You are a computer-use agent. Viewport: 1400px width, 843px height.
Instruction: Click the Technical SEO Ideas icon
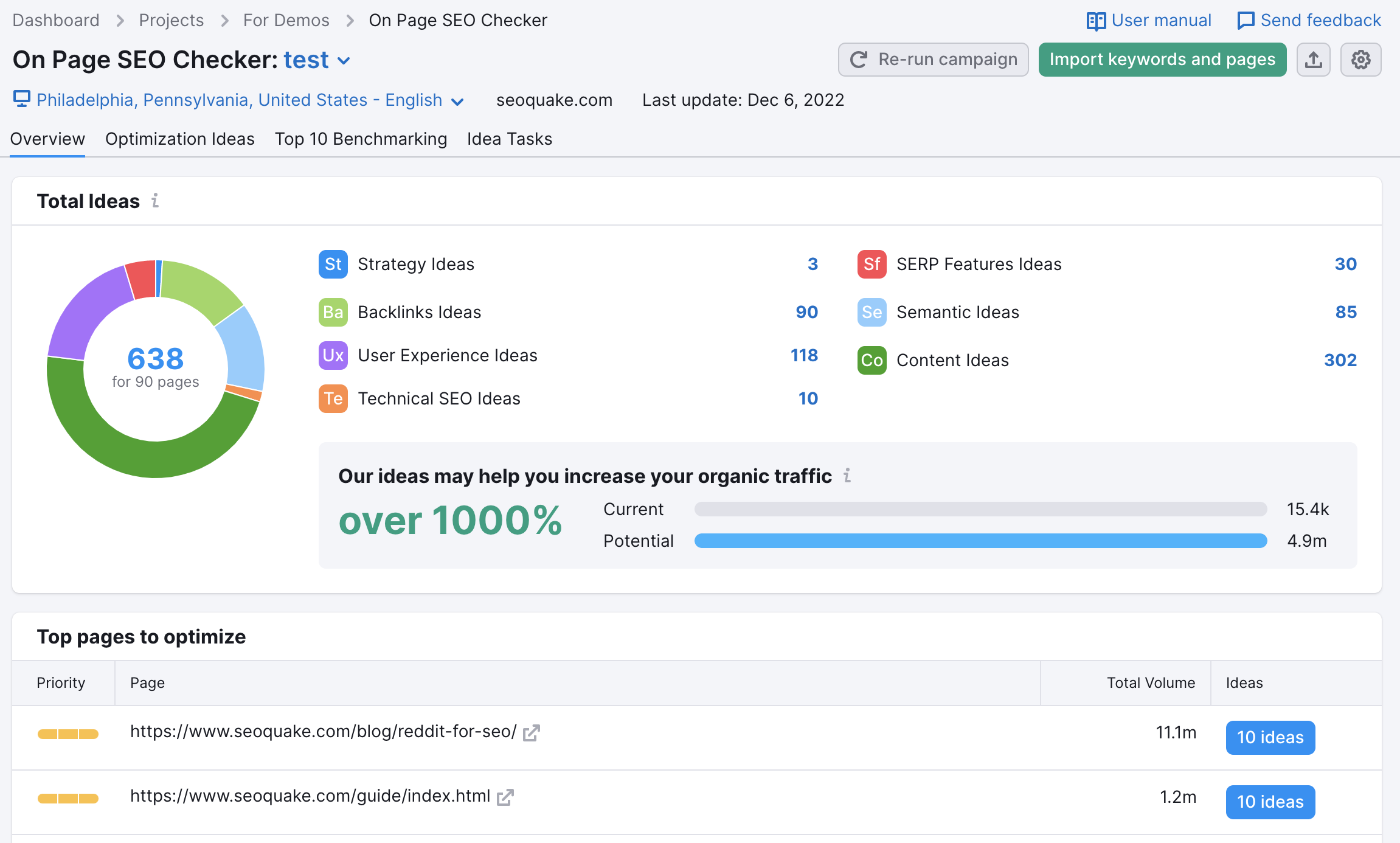(x=332, y=399)
